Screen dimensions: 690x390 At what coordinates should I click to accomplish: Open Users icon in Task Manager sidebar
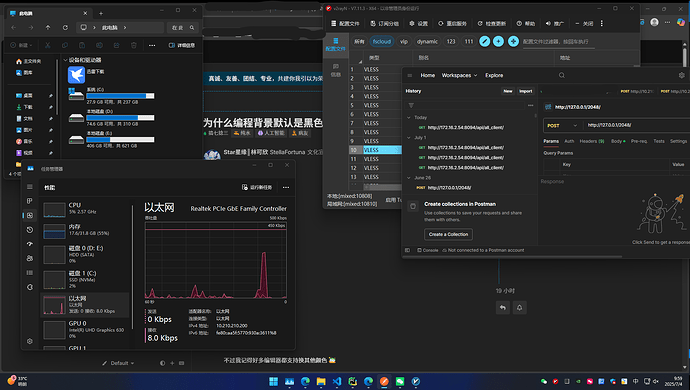click(x=29, y=258)
